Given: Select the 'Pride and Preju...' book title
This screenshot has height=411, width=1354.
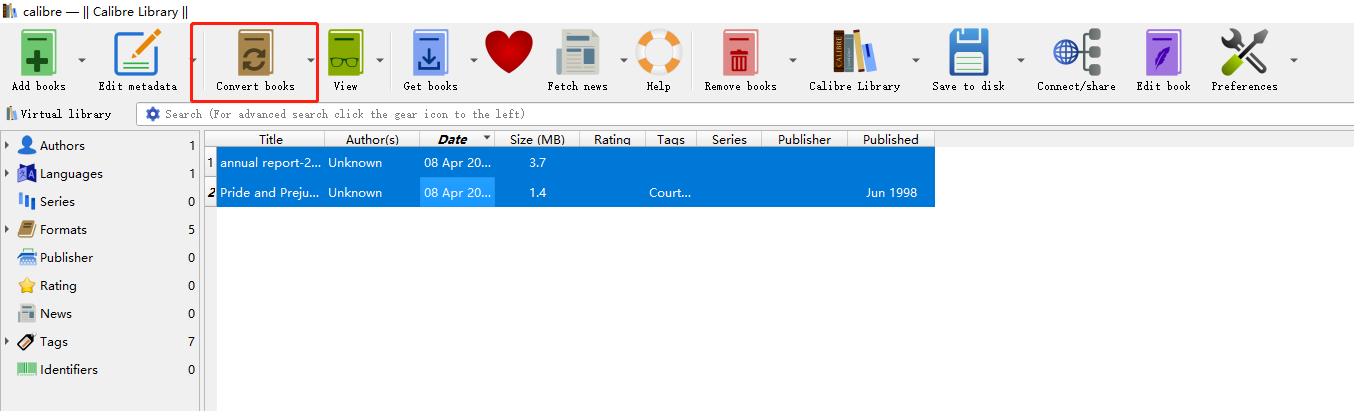Looking at the screenshot, I should click(x=271, y=192).
